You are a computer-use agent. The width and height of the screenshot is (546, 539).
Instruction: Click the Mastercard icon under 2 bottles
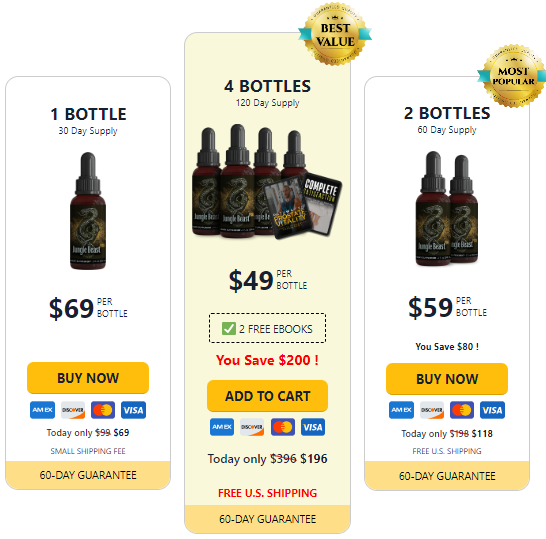pyautogui.click(x=462, y=410)
